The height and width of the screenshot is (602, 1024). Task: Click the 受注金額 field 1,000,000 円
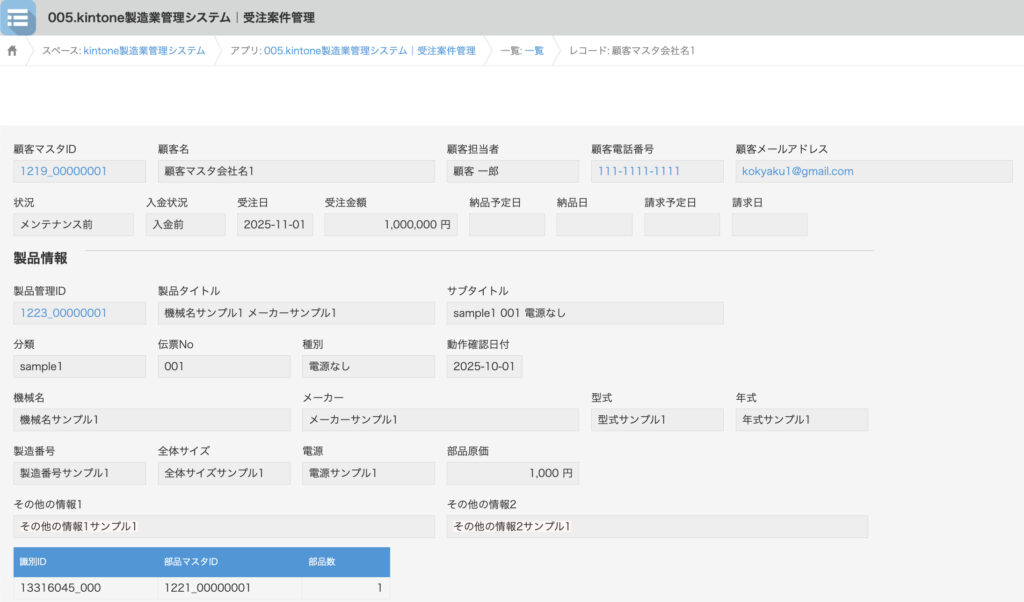(x=390, y=225)
